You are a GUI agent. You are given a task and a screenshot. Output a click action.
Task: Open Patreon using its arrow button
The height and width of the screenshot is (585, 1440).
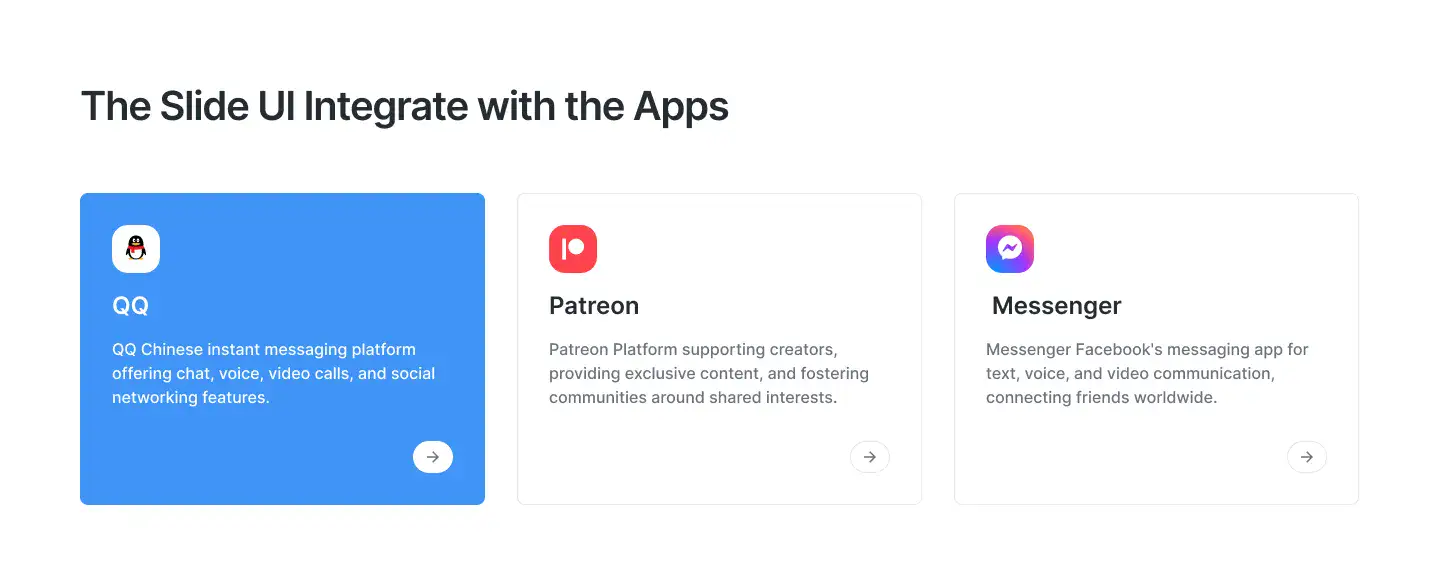(x=870, y=457)
